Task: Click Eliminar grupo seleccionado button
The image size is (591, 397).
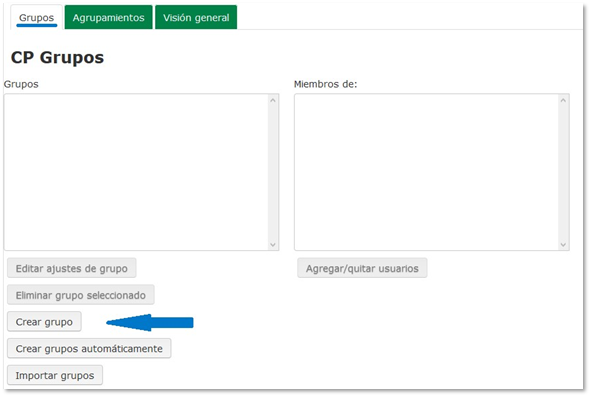Action: coord(81,295)
